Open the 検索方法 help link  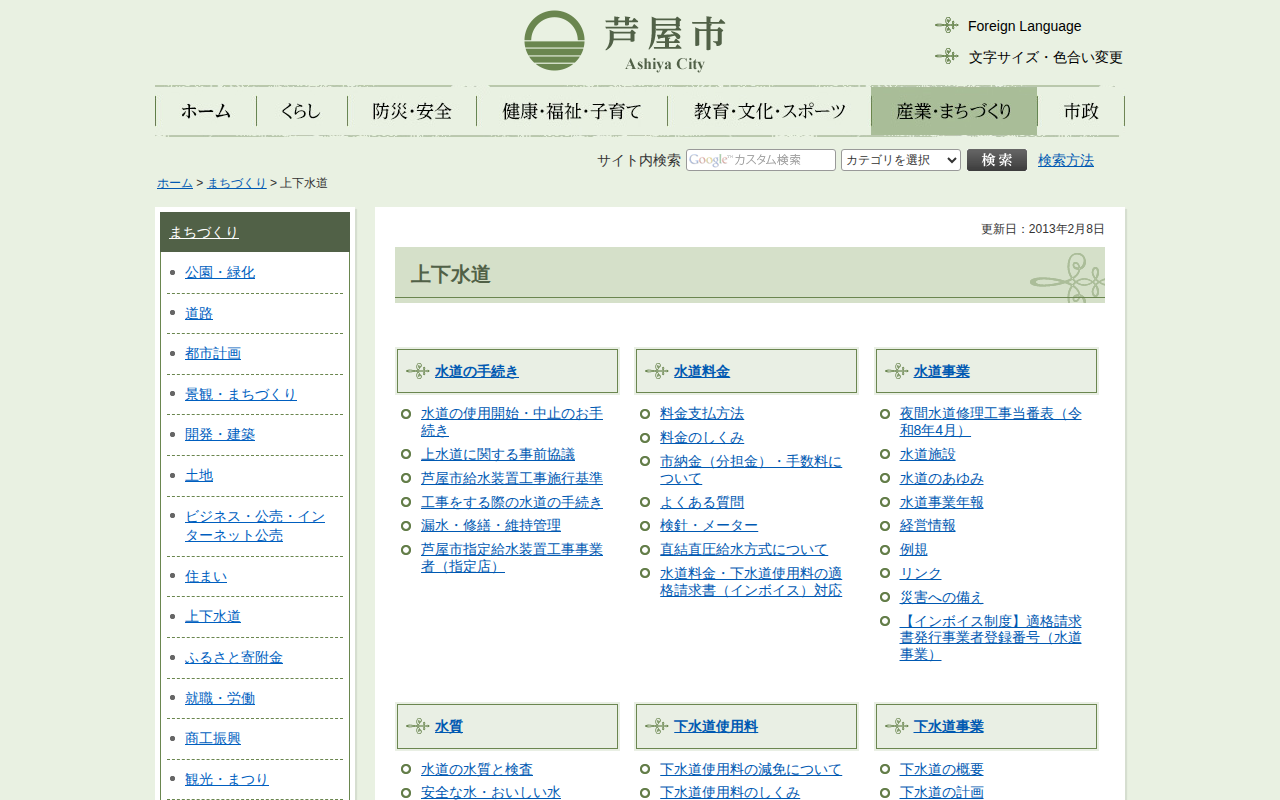1065,160
